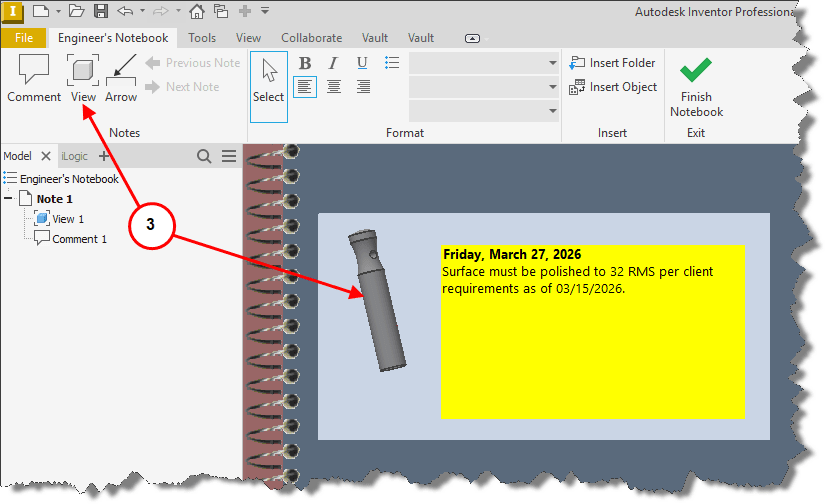The height and width of the screenshot is (504, 825).
Task: Go to Previous Note
Action: click(193, 63)
